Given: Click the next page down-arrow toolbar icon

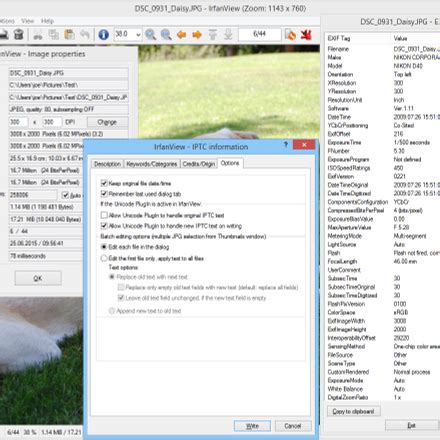Looking at the screenshot, I should coord(228,34).
